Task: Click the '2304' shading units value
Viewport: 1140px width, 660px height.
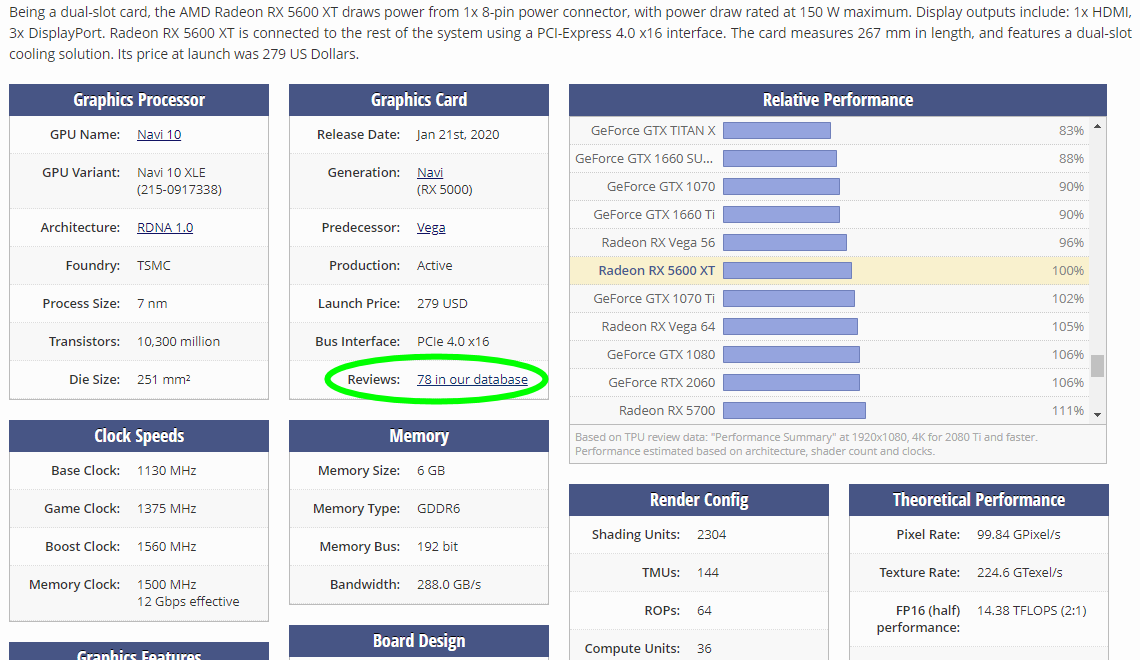Action: [x=711, y=534]
